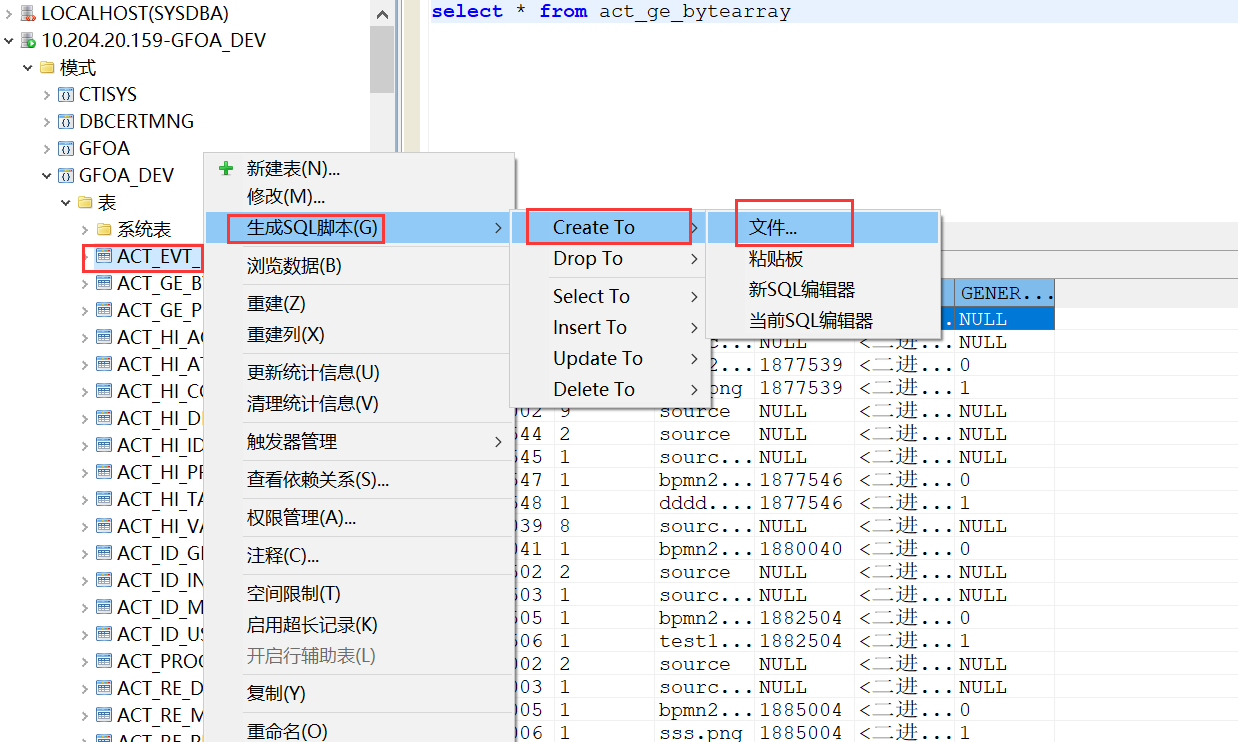Click the ACT_PROC table icon

pyautogui.click(x=104, y=662)
